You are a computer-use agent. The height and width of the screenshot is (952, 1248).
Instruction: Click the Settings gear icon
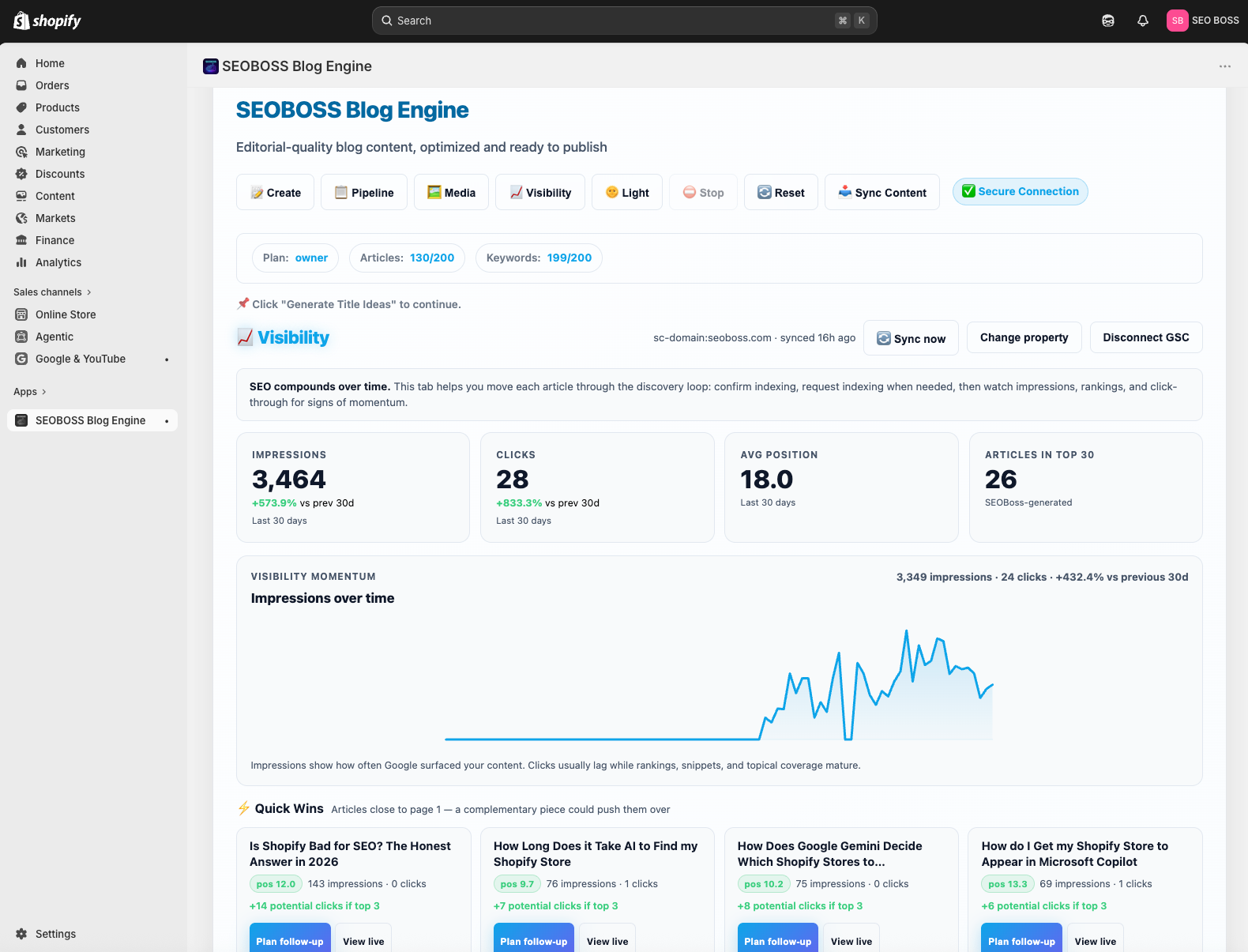click(x=21, y=934)
